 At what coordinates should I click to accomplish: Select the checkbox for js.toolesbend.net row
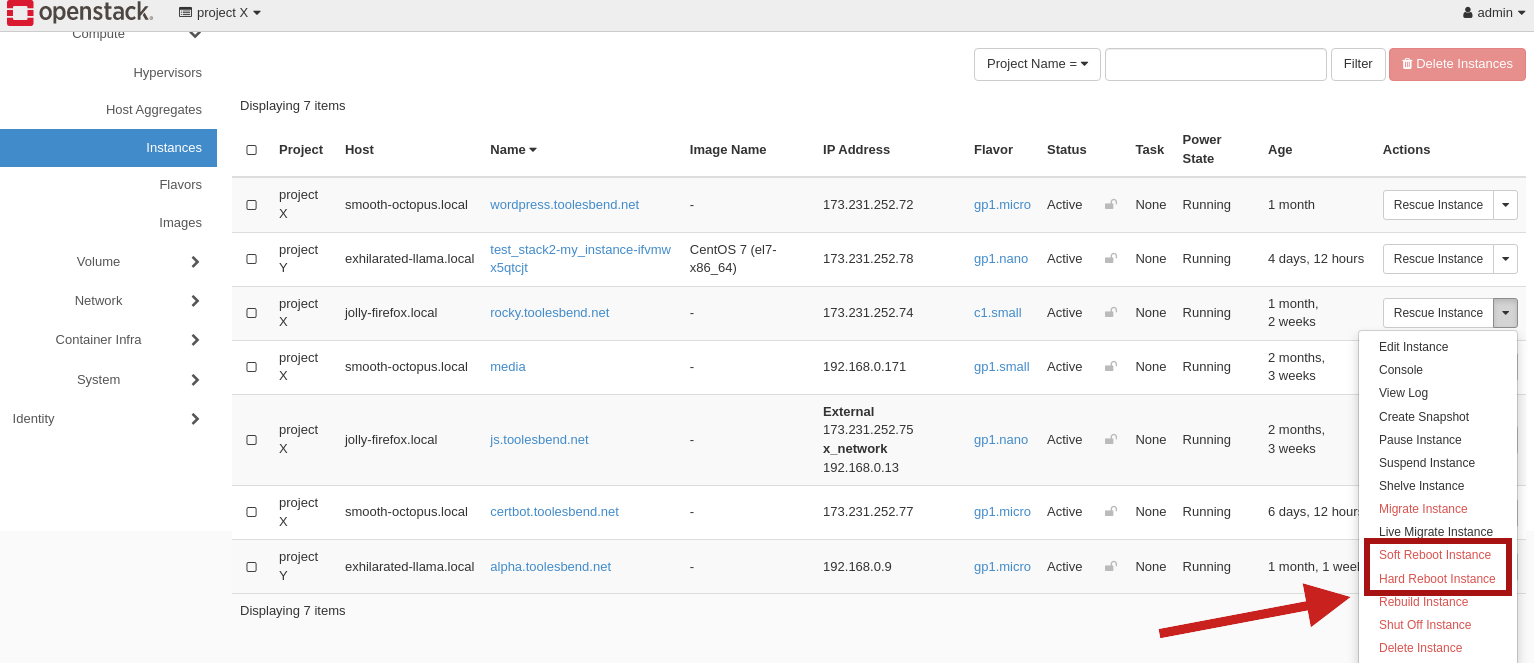pyautogui.click(x=251, y=440)
